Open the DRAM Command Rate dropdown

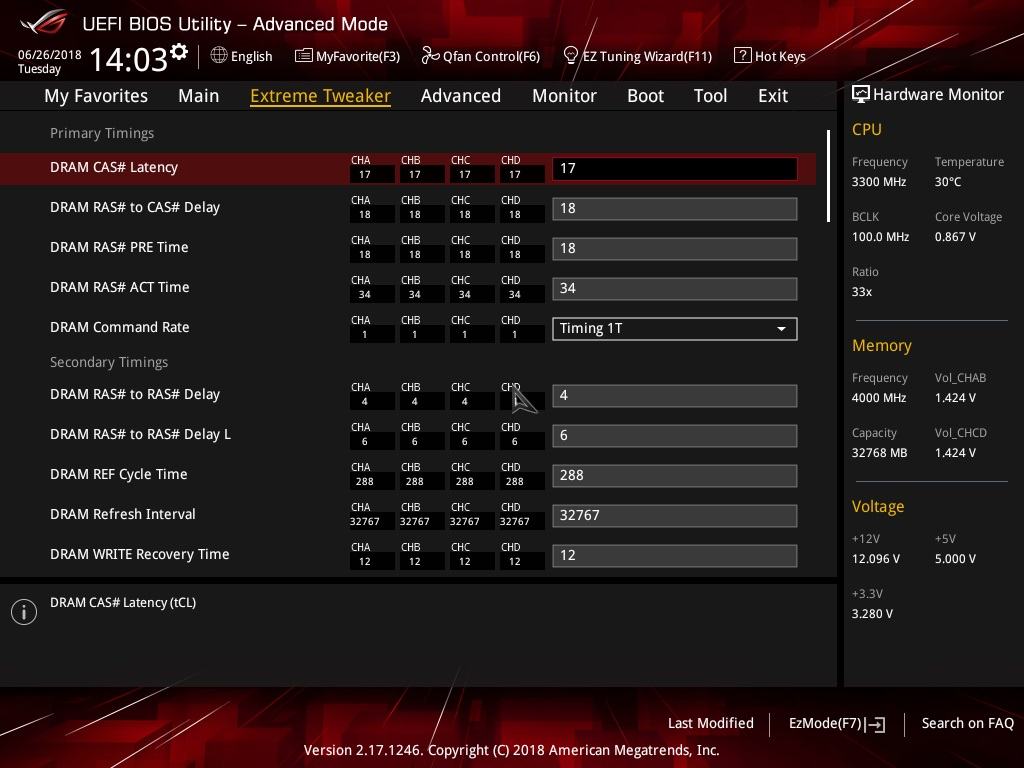[674, 328]
